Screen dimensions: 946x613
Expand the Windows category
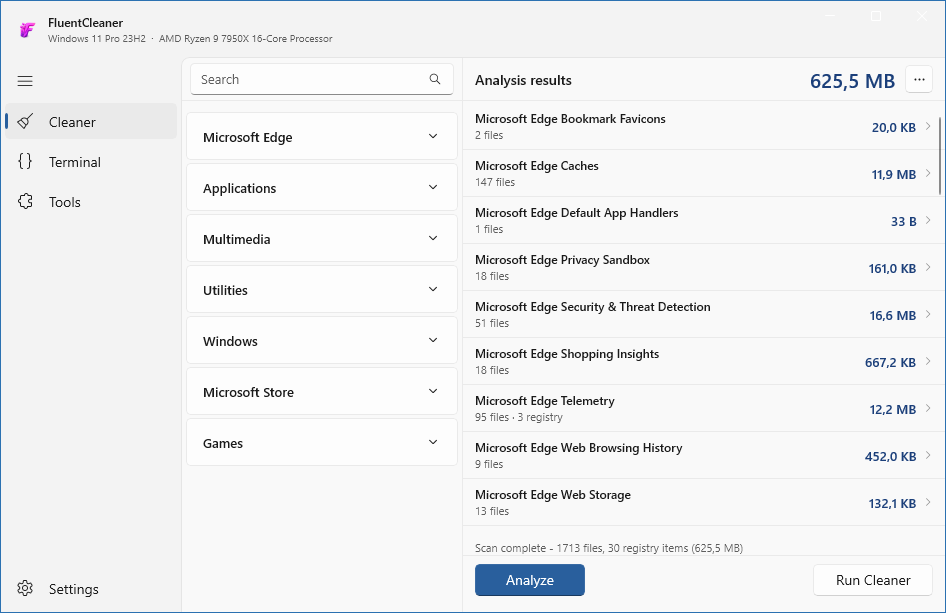tap(322, 340)
